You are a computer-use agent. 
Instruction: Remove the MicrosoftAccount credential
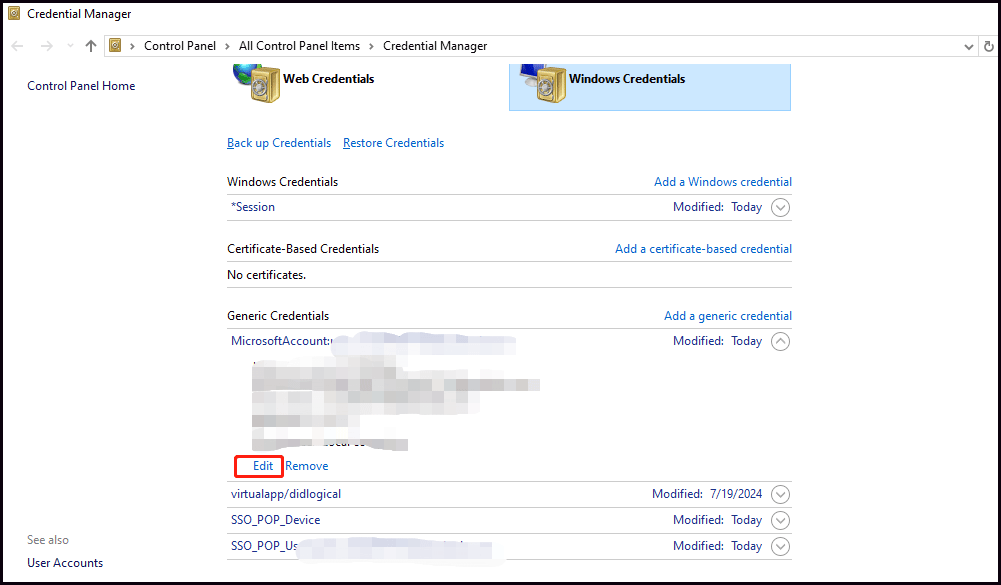(306, 466)
